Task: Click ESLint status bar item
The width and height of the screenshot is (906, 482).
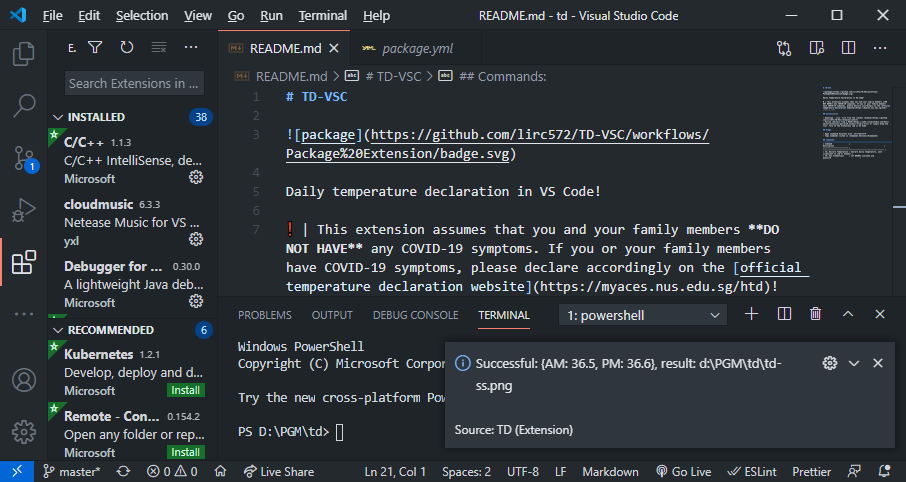Action: 752,472
